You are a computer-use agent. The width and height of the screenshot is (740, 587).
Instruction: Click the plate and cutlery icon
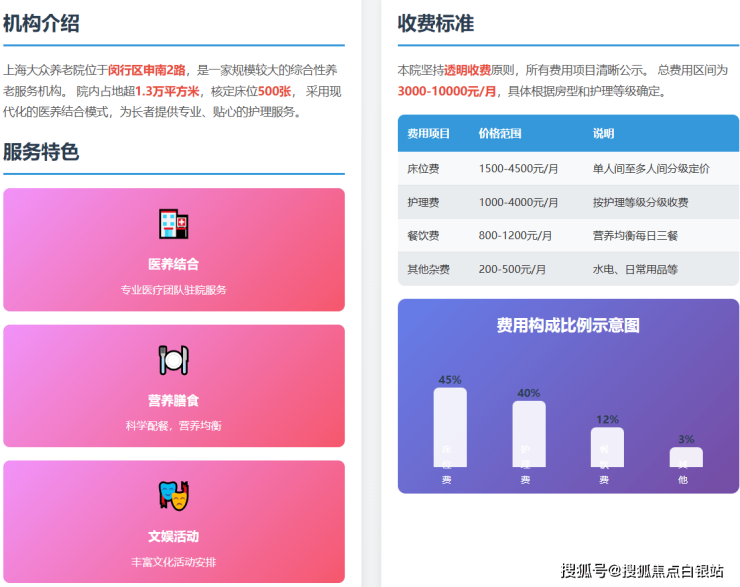coord(173,360)
